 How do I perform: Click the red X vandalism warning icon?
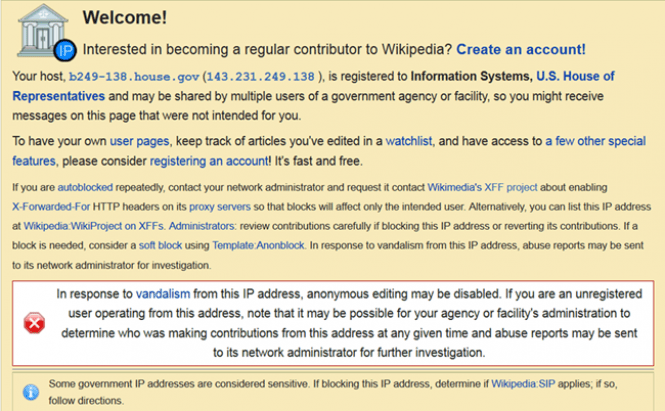pyautogui.click(x=34, y=323)
